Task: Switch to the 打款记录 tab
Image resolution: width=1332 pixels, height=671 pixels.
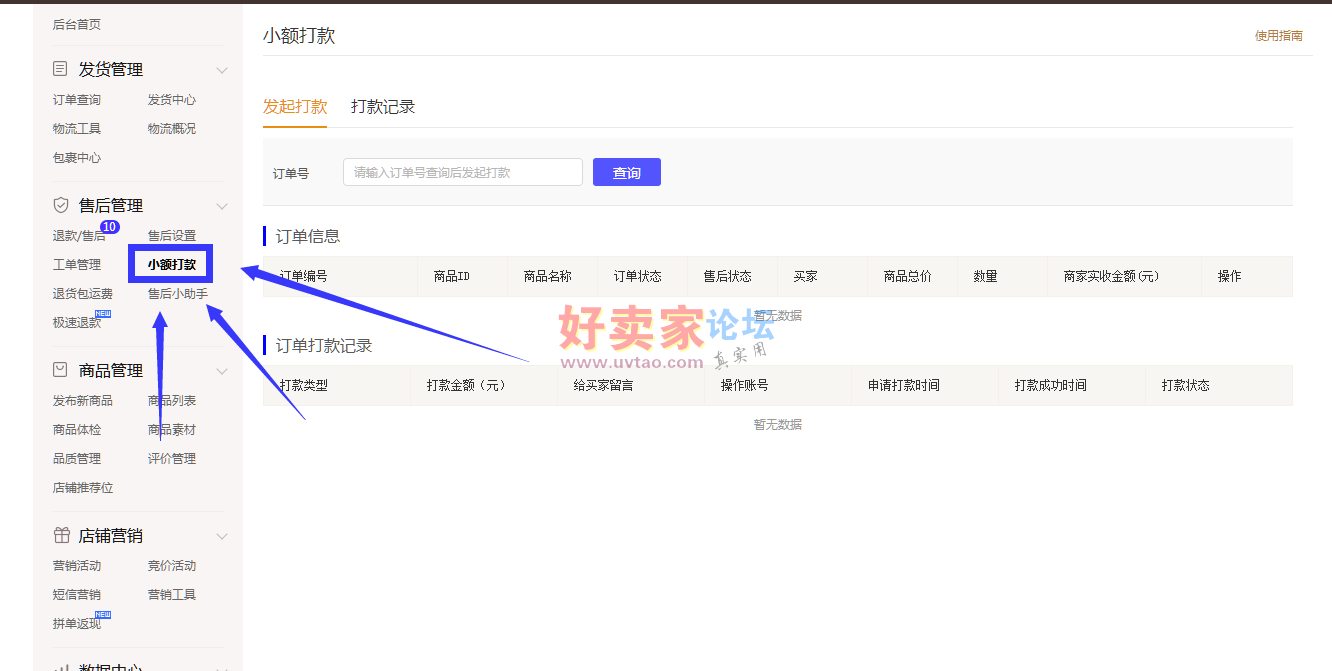Action: (x=382, y=107)
